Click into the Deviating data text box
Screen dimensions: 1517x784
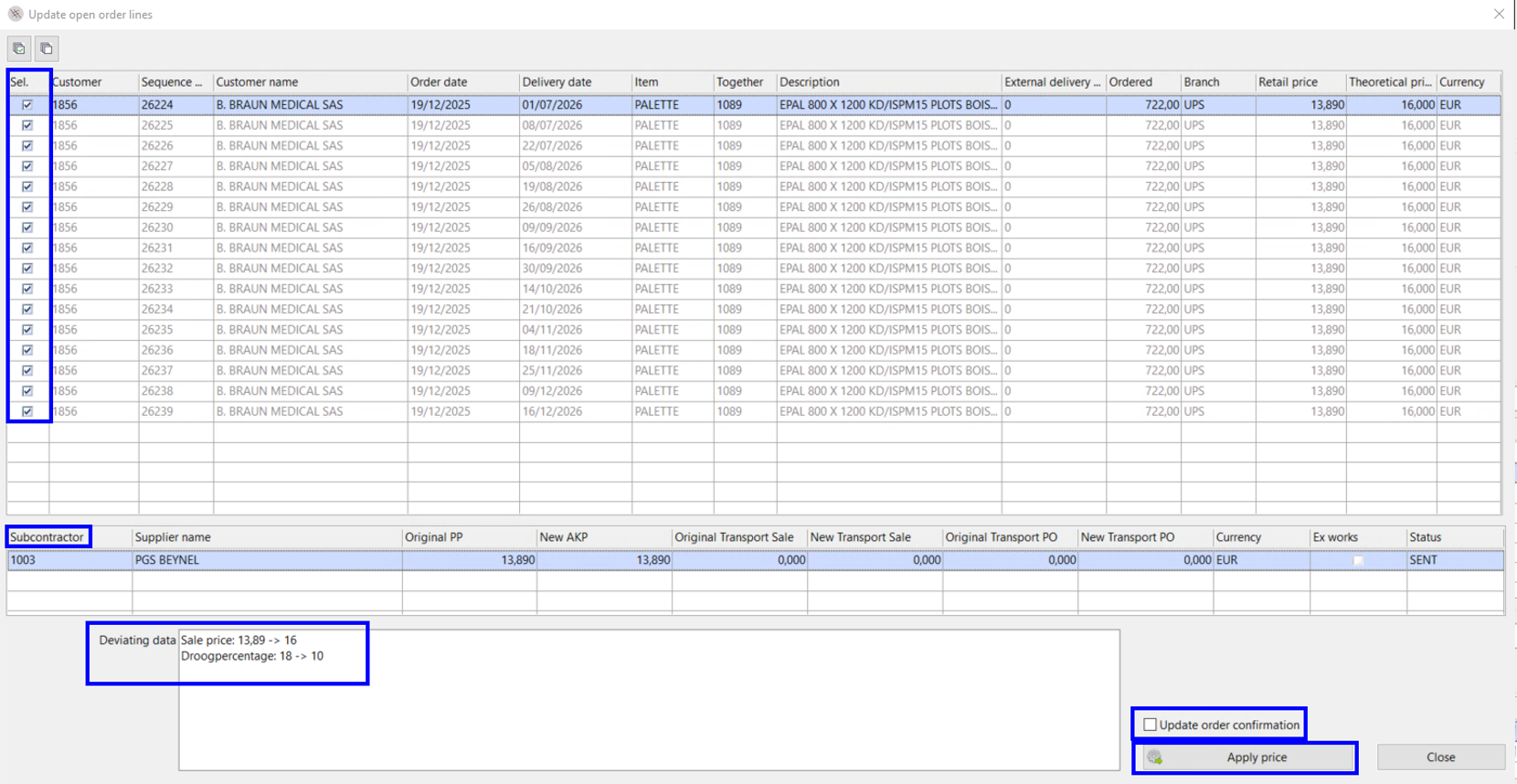coord(649,700)
